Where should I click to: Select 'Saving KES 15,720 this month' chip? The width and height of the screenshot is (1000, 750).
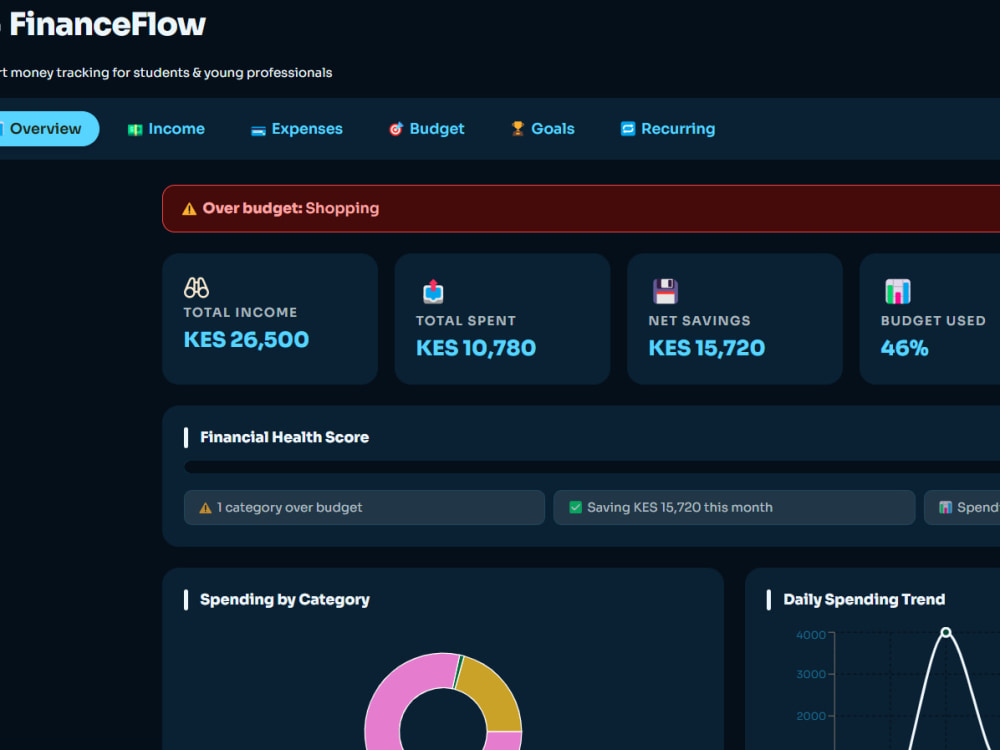734,508
